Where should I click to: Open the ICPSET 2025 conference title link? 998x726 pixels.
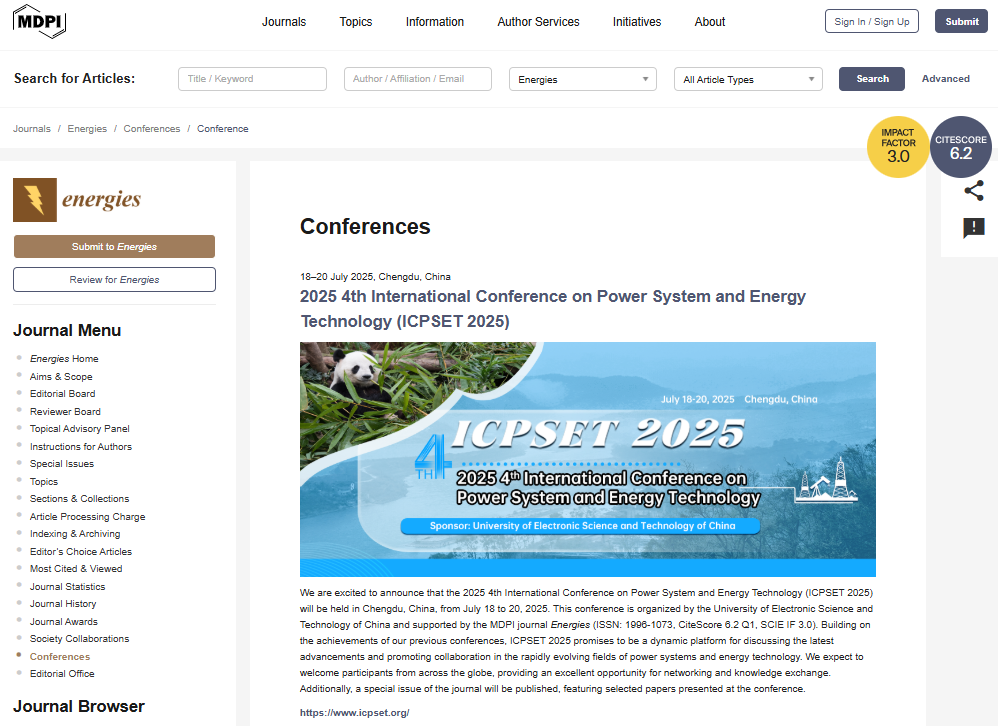click(553, 309)
